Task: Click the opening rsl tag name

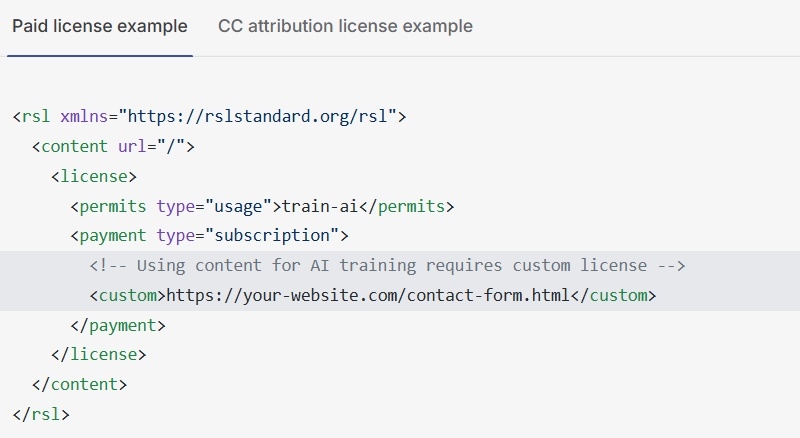Action: [36, 116]
